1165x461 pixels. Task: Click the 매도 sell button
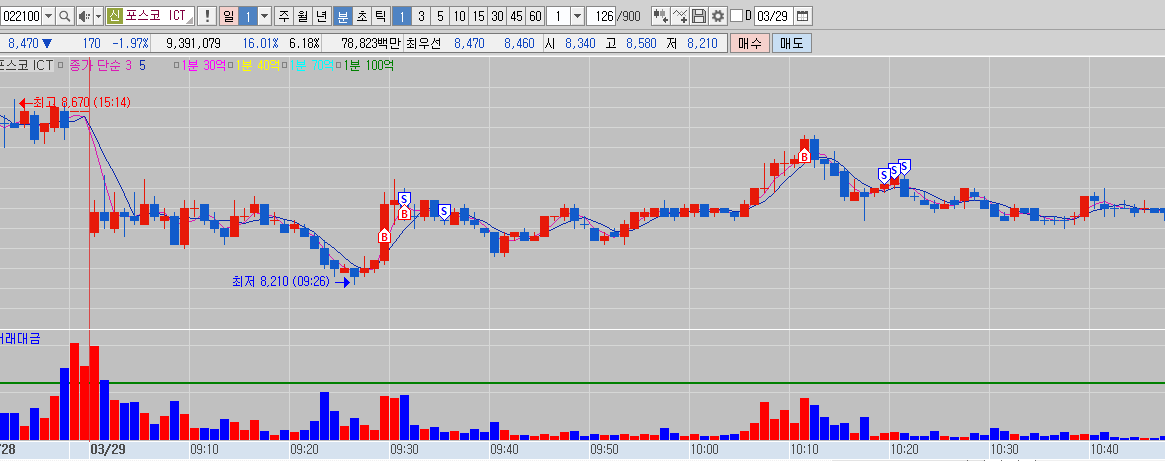[x=791, y=43]
